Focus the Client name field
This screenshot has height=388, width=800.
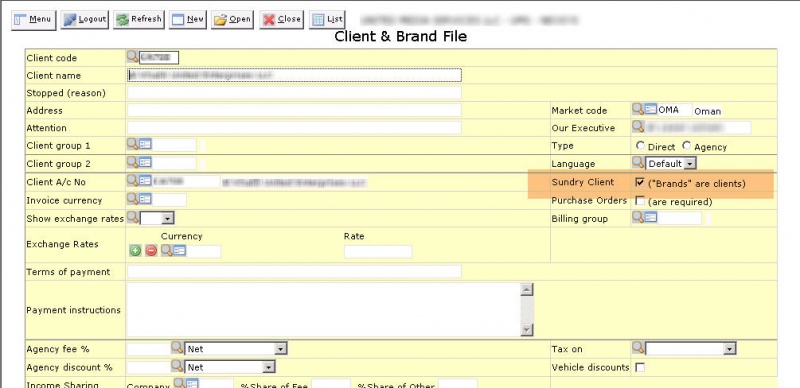(x=294, y=75)
